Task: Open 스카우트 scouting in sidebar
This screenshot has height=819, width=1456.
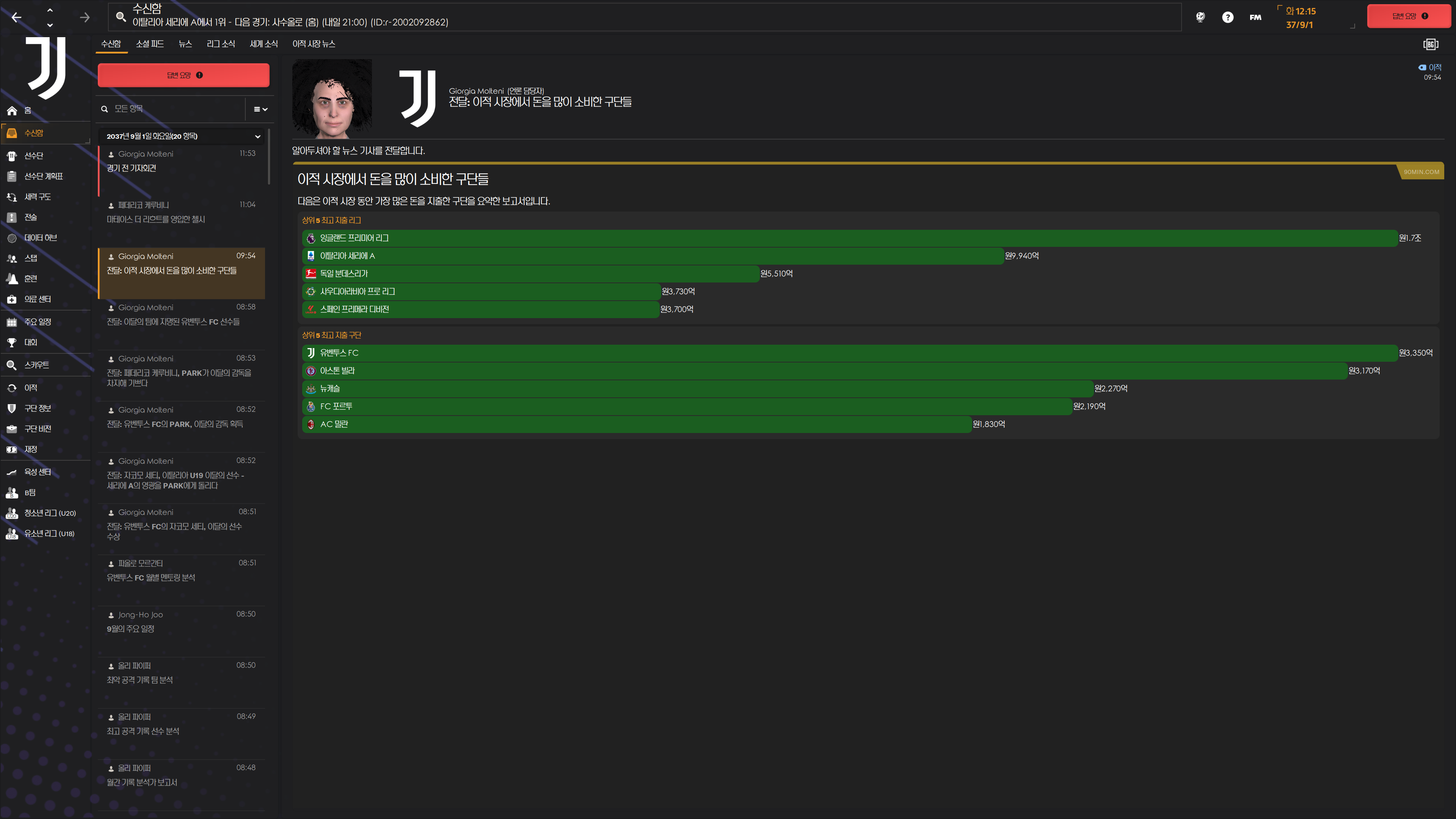Action: point(45,365)
